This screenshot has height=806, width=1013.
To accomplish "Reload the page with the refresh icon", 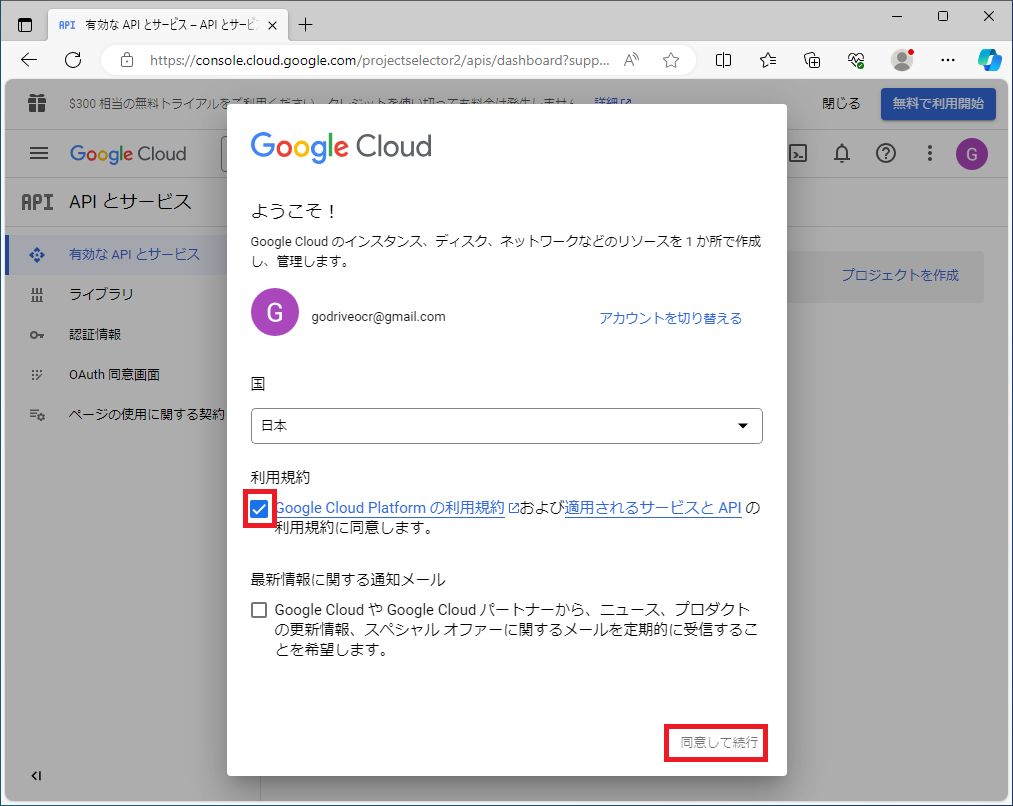I will pyautogui.click(x=73, y=60).
